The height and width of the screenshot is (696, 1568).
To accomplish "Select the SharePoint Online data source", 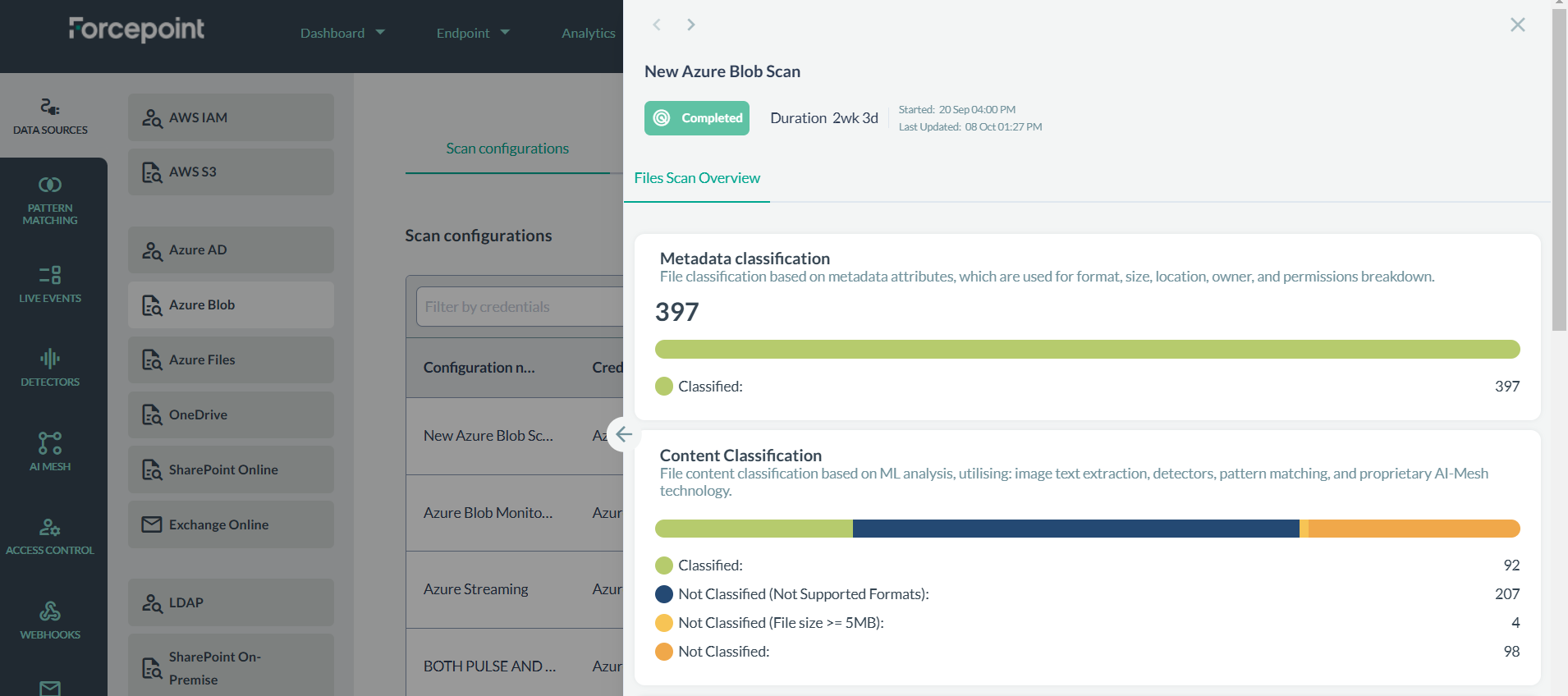I will click(x=231, y=469).
